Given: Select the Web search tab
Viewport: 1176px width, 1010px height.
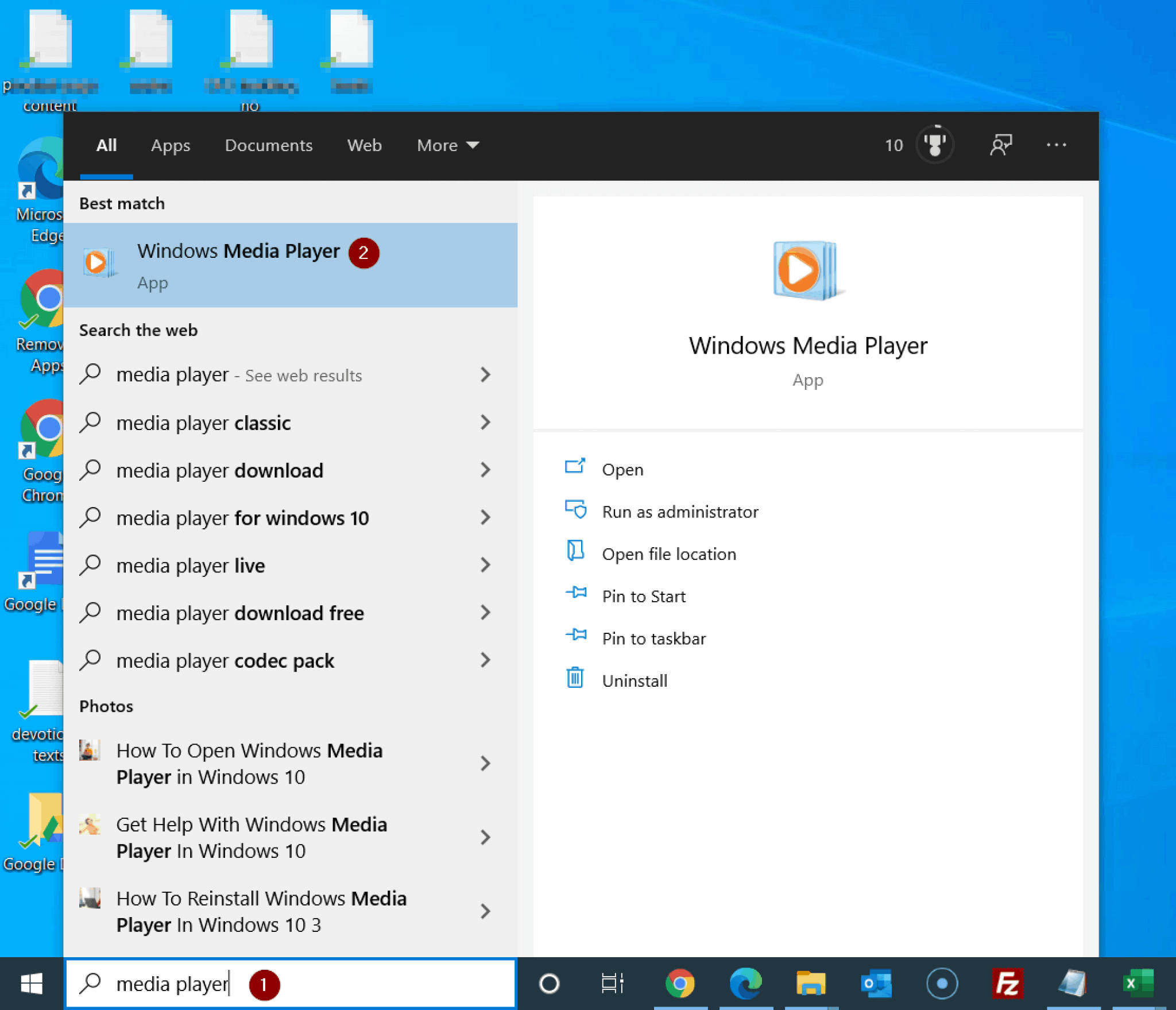Looking at the screenshot, I should coord(364,145).
